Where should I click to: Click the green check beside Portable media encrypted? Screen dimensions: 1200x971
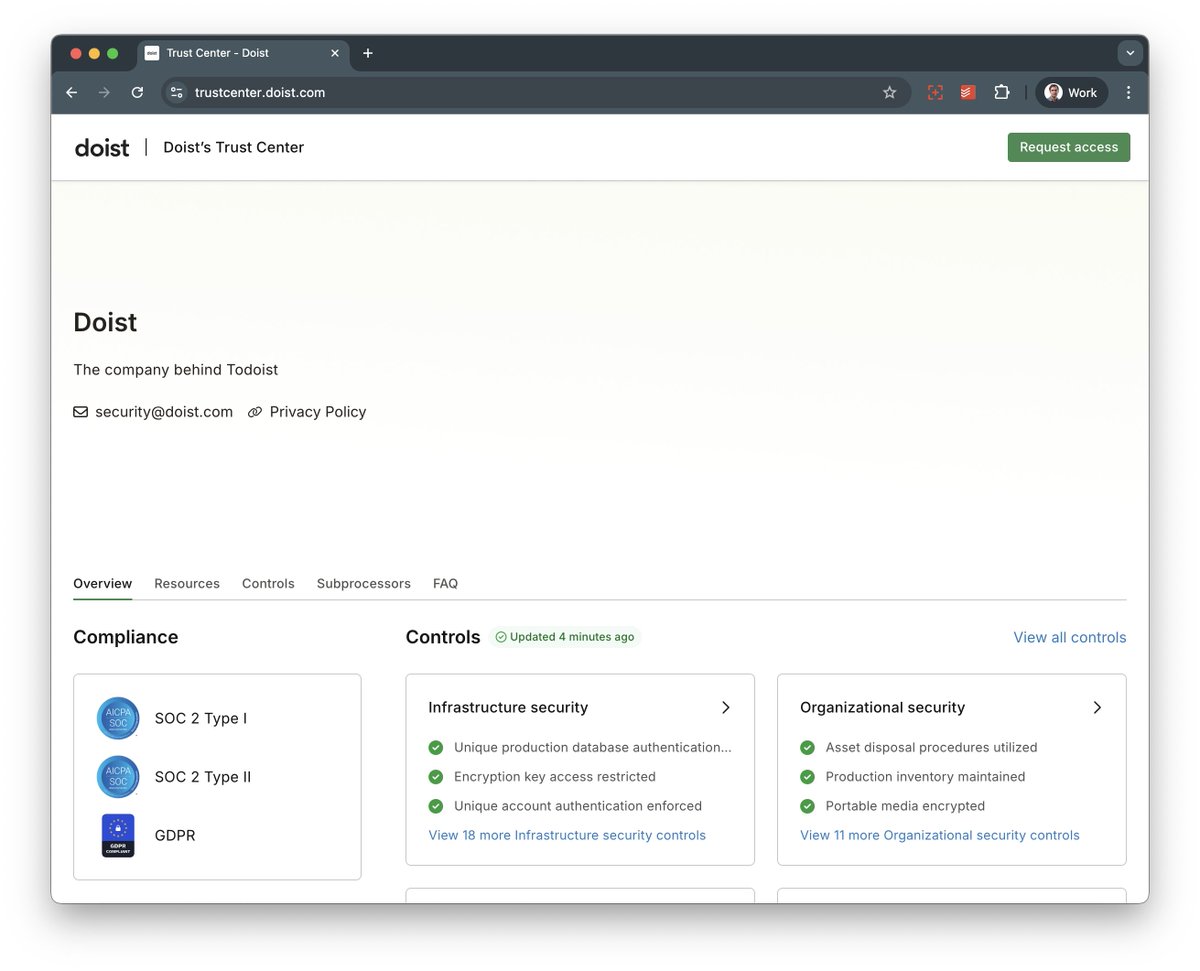[x=807, y=806]
